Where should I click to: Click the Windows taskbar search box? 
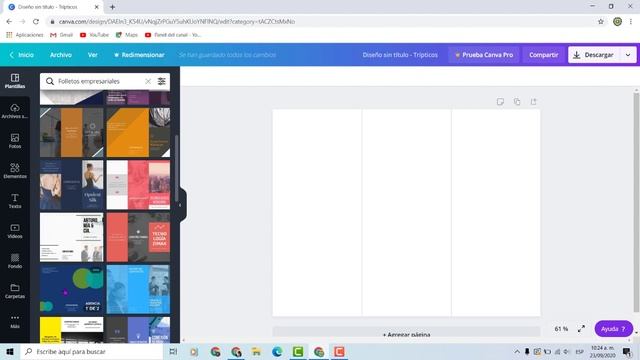coord(92,351)
